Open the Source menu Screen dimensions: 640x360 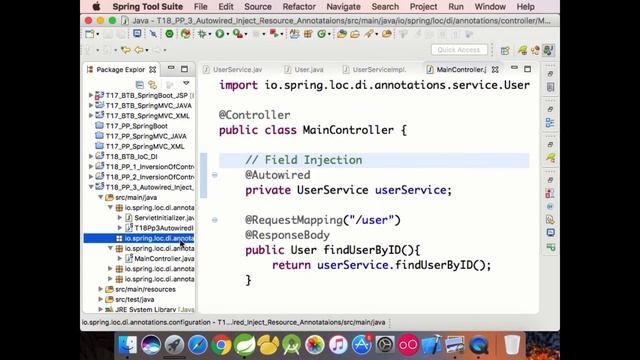[x=258, y=7]
